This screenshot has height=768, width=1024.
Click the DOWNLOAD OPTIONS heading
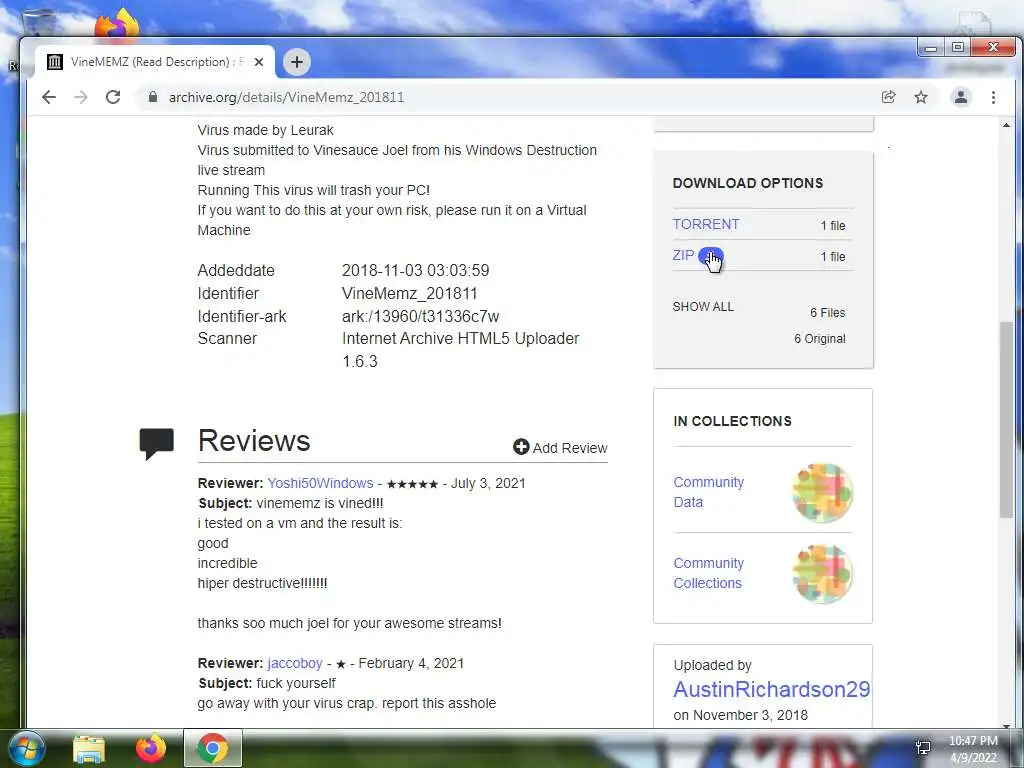748,184
